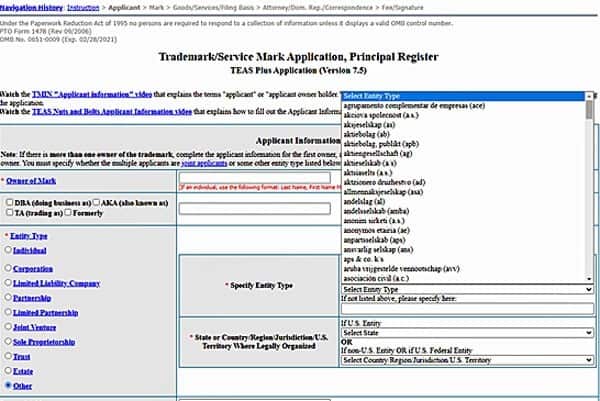Open the TMIN "Applicant information" video link
Screen dimensions: 600x401
pyautogui.click(x=92, y=94)
